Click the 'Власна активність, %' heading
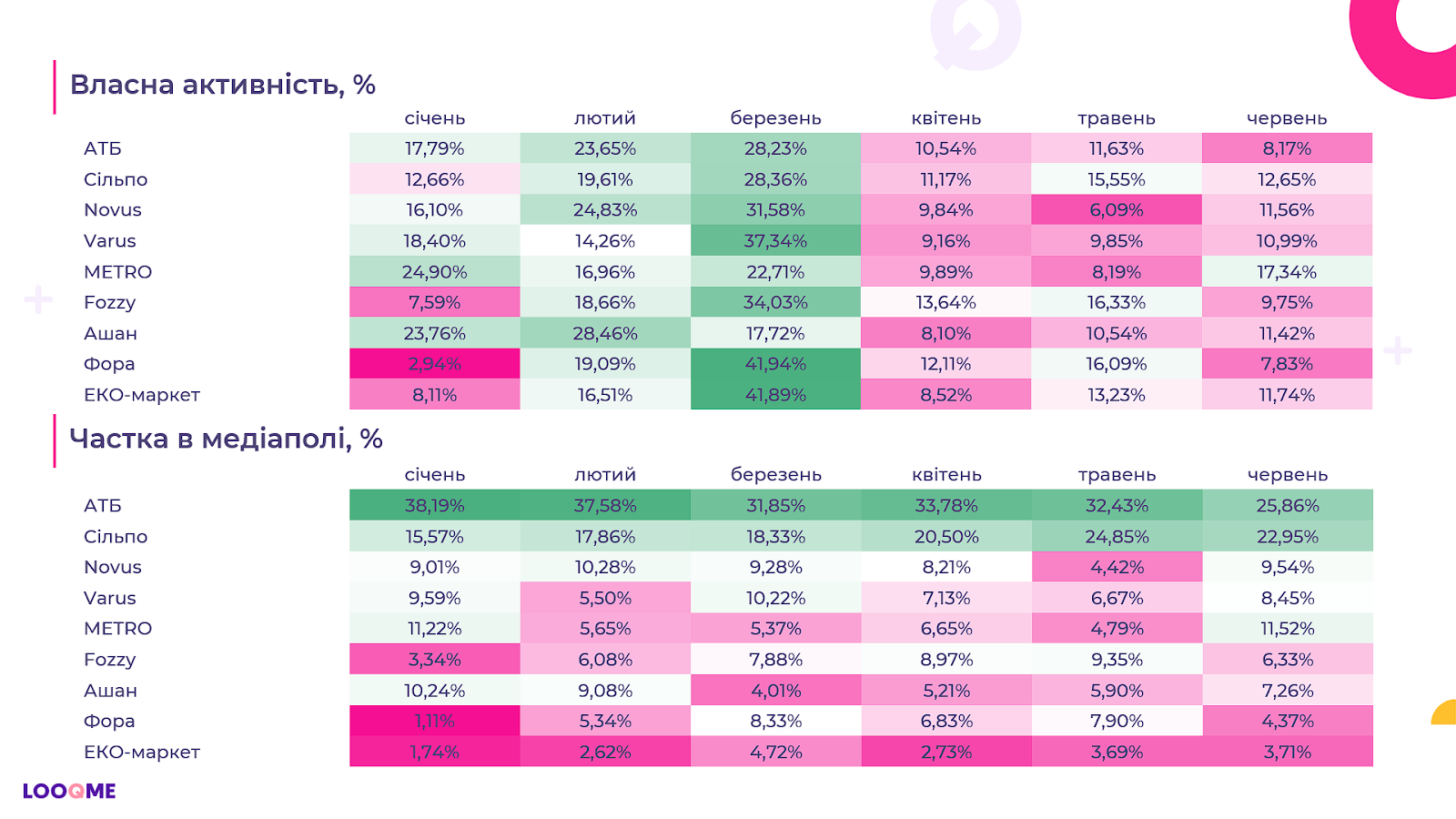 (223, 85)
